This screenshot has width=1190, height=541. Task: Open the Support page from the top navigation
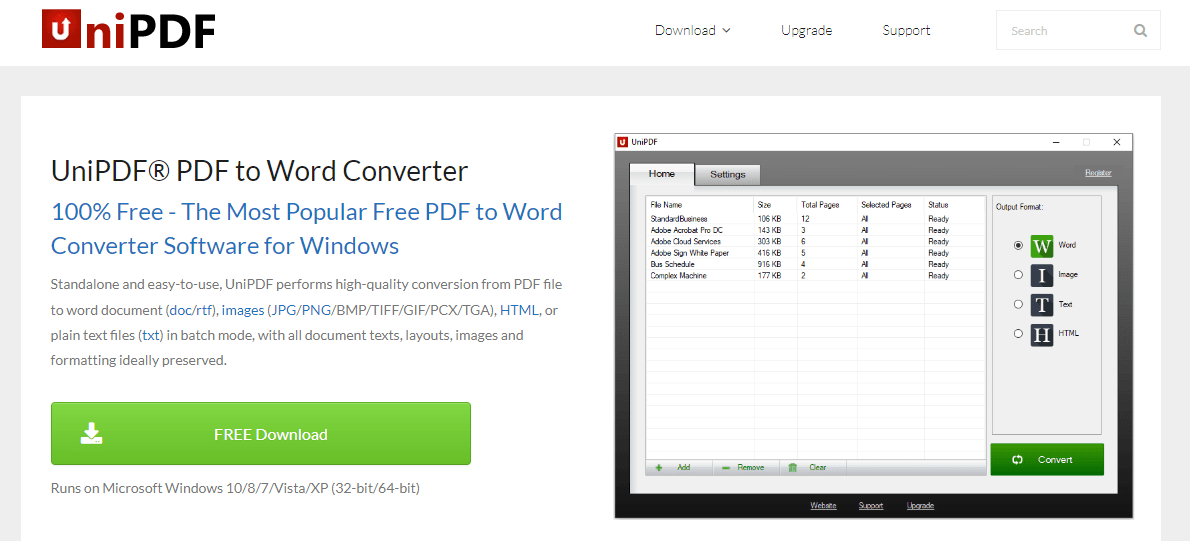(x=906, y=30)
